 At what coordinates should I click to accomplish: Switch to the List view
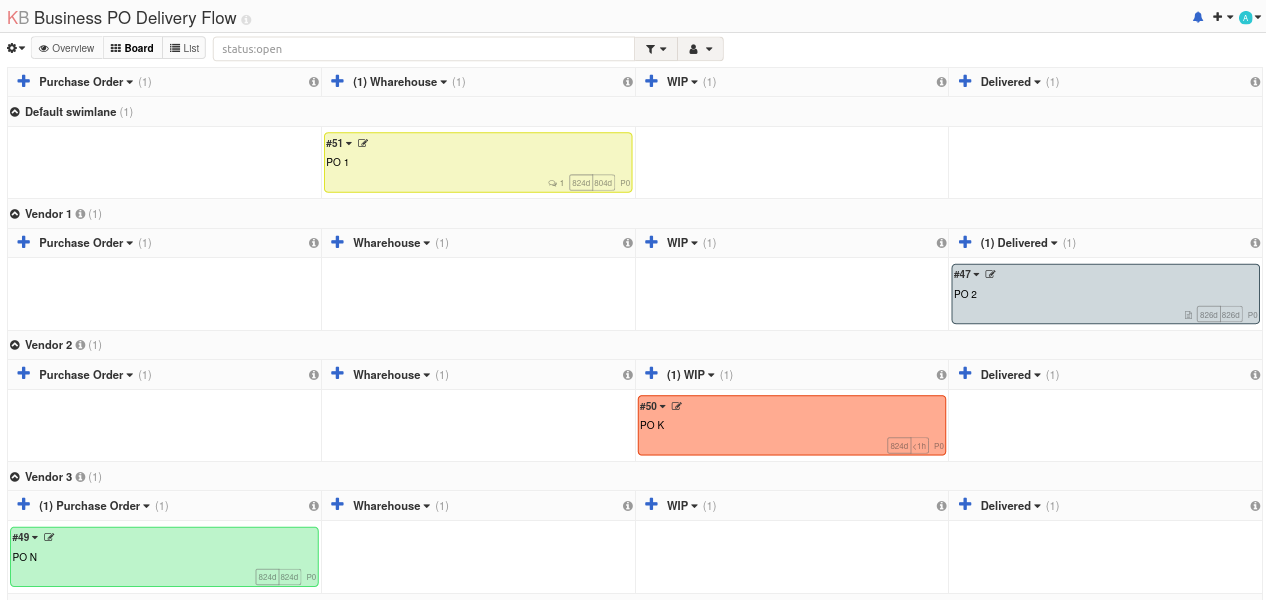click(184, 49)
